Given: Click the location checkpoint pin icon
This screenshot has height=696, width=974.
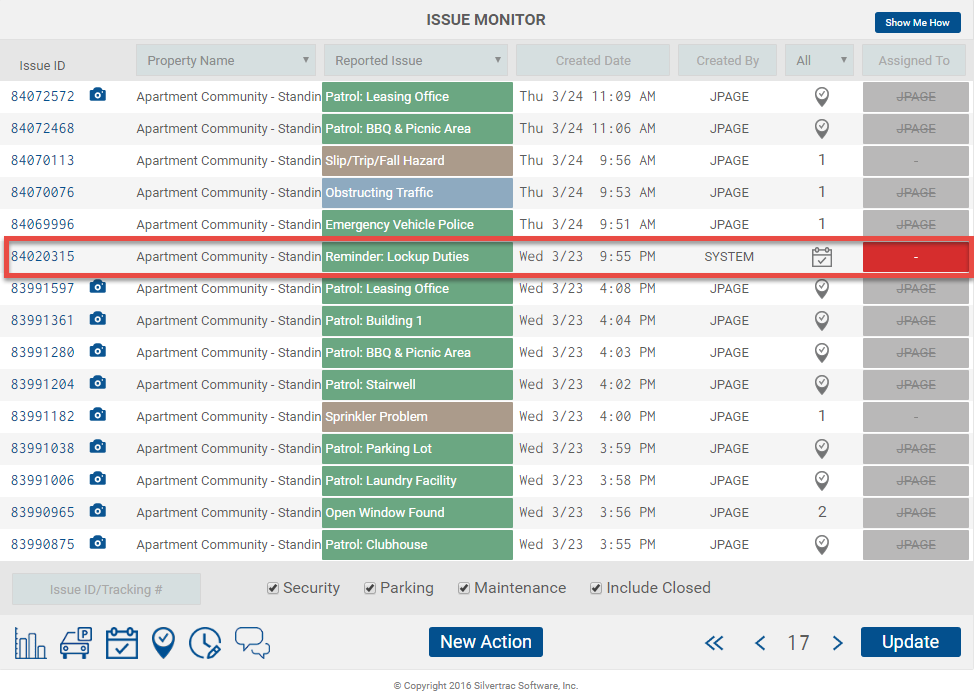Looking at the screenshot, I should pos(163,642).
